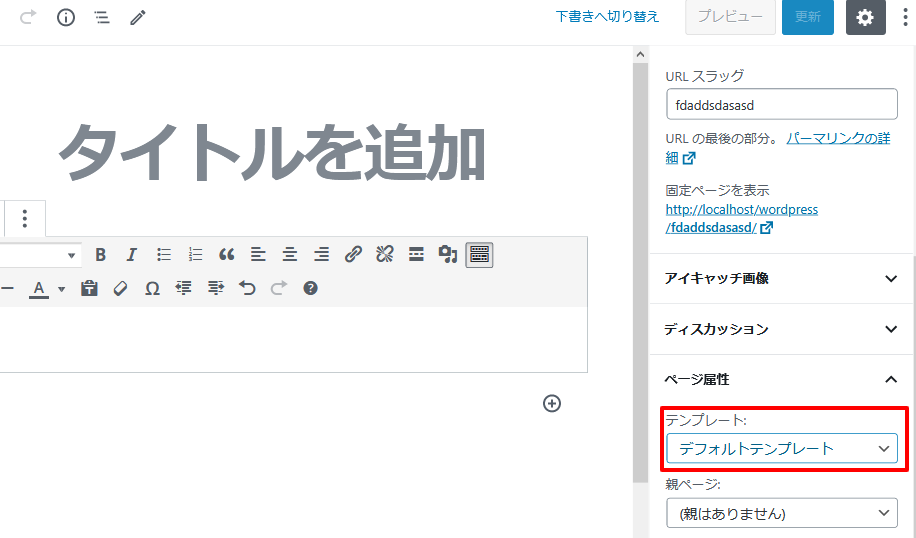
Task: Increase indent
Action: point(216,288)
